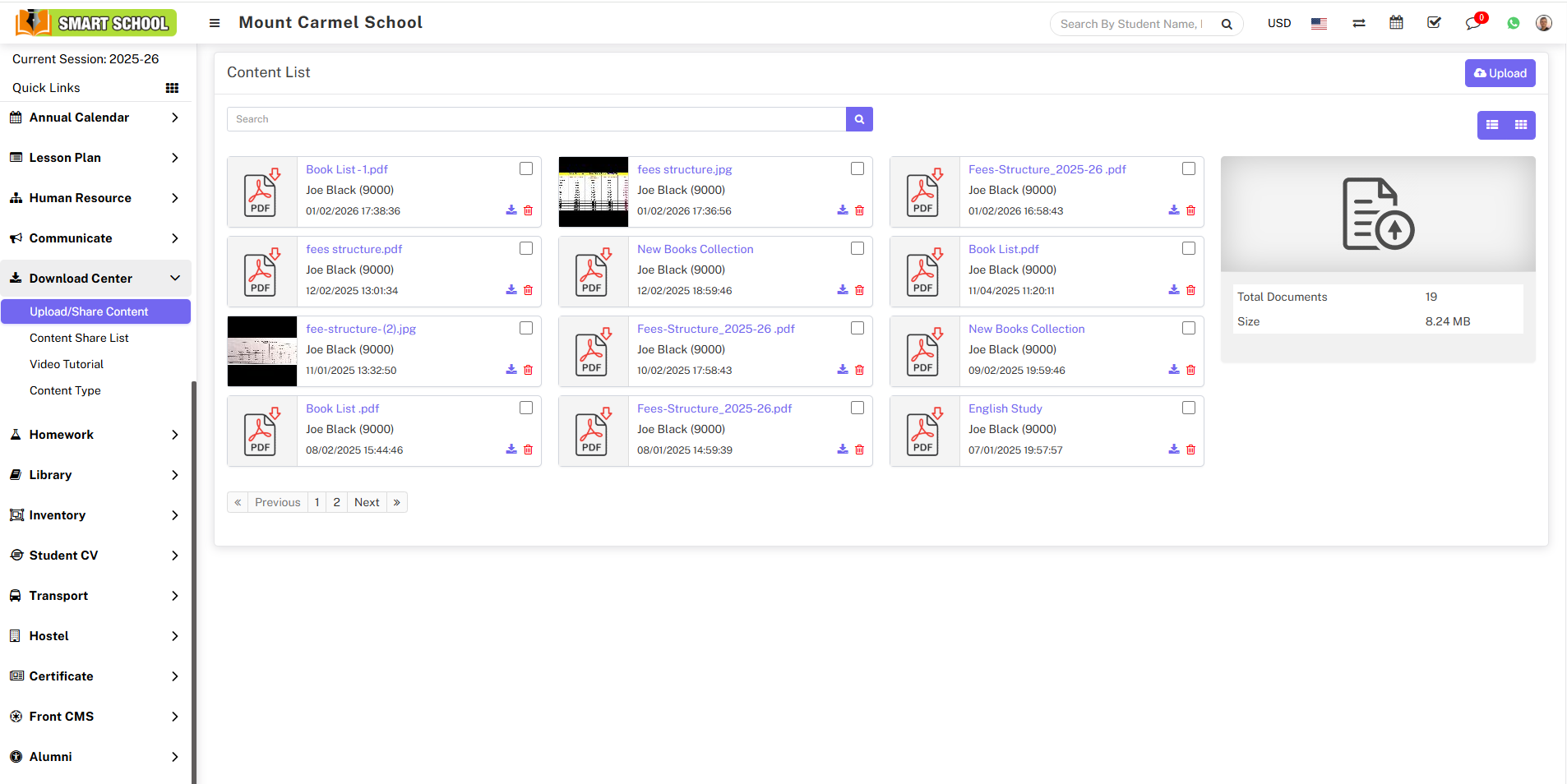Click the WhatsApp icon in header

click(1513, 24)
